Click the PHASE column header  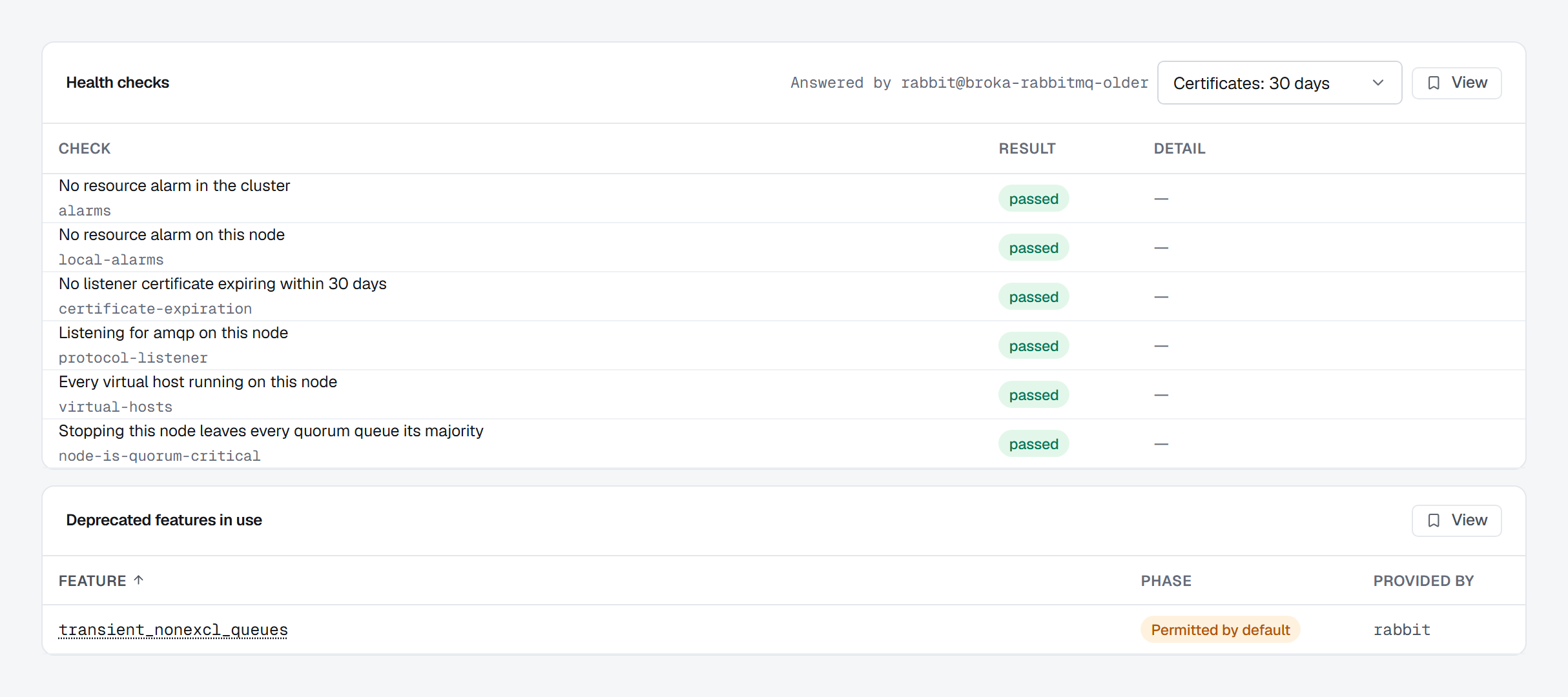coord(1166,581)
